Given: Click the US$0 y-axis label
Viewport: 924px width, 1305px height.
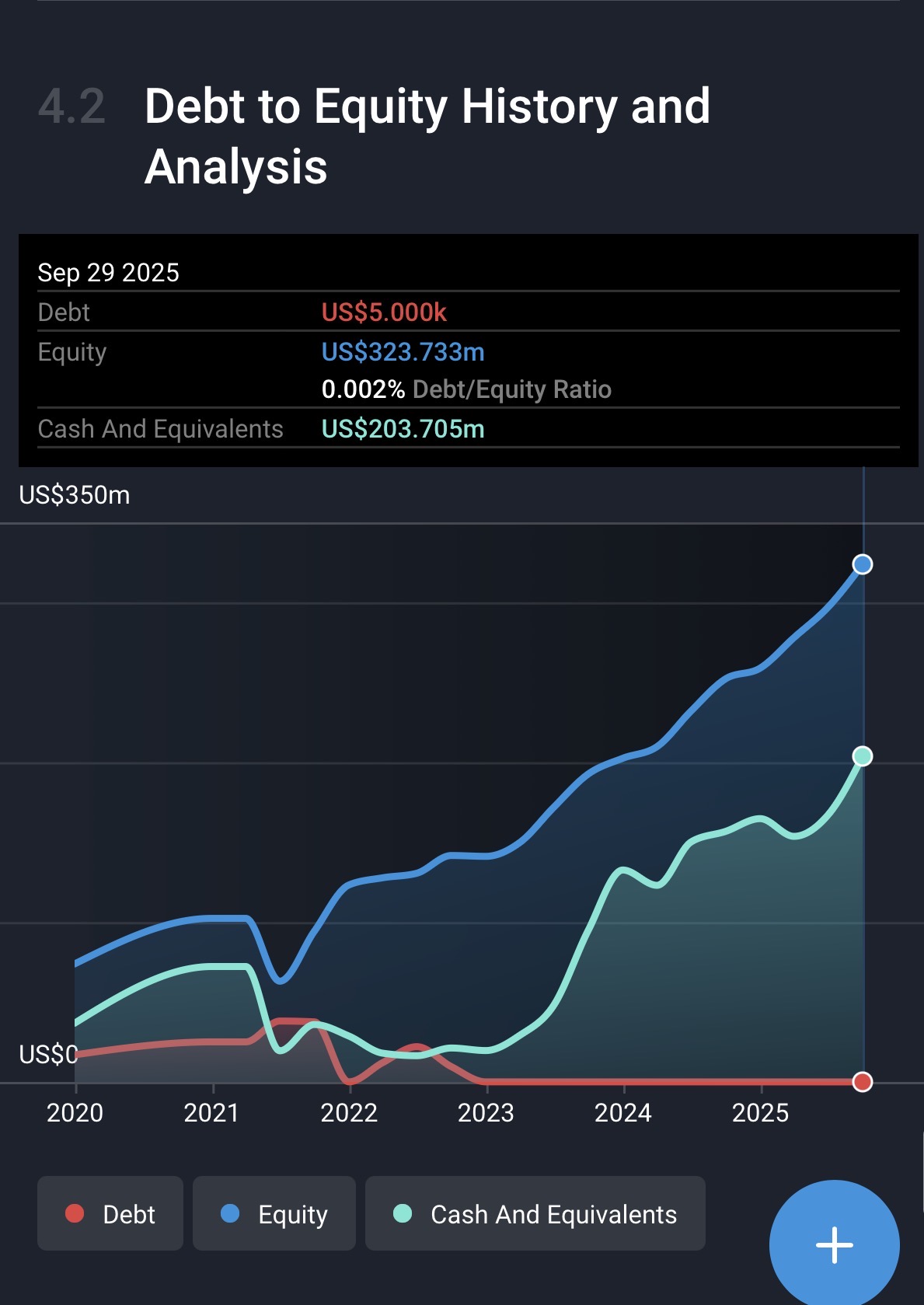Looking at the screenshot, I should [48, 1055].
